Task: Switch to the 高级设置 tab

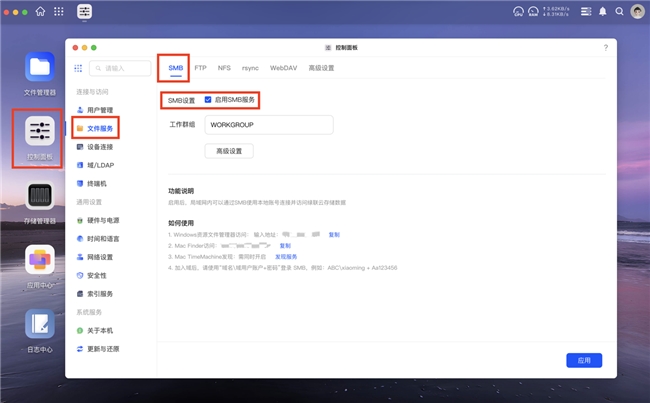Action: 321,68
